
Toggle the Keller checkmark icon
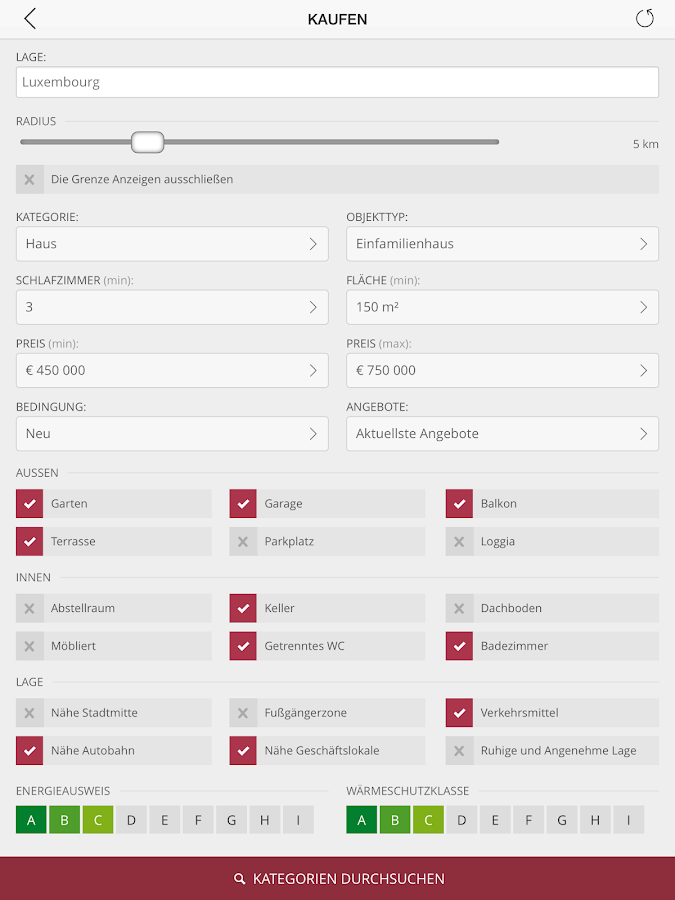click(243, 608)
